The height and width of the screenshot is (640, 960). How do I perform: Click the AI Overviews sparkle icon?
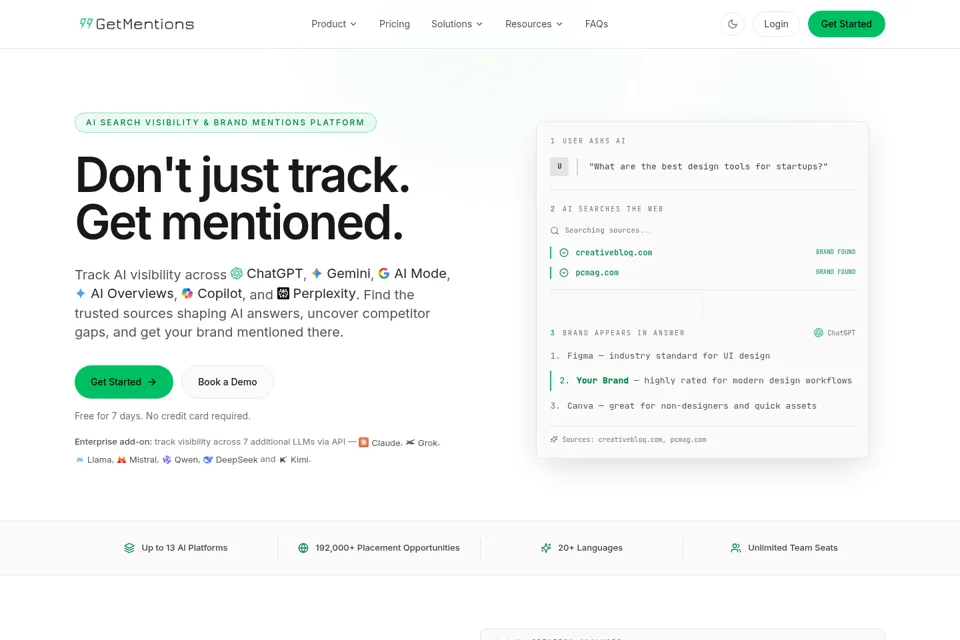pyautogui.click(x=80, y=293)
